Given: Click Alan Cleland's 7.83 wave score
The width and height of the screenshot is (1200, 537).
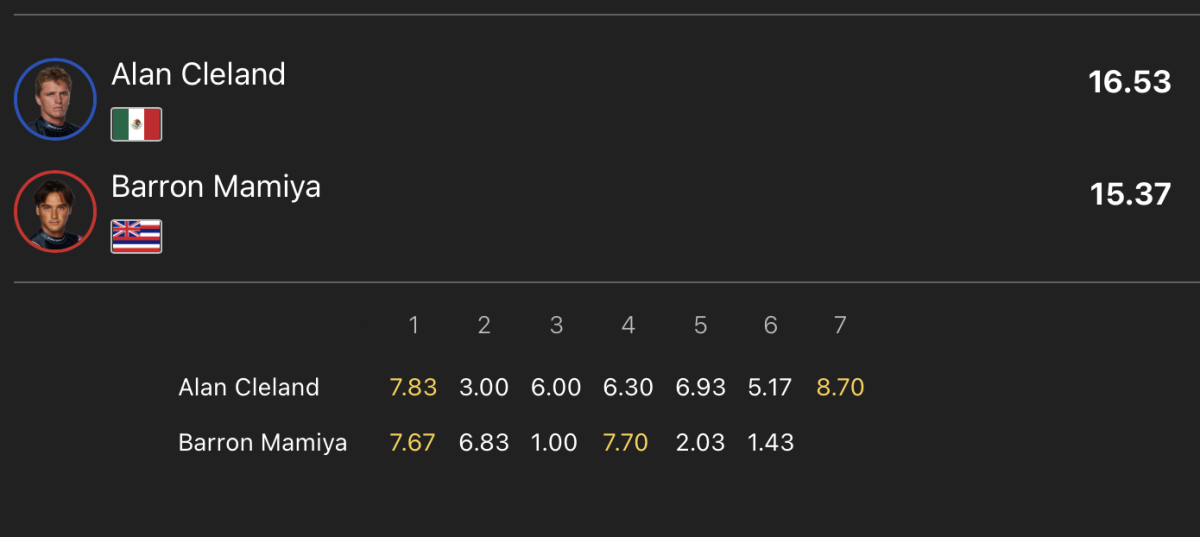Looking at the screenshot, I should click(x=413, y=387).
